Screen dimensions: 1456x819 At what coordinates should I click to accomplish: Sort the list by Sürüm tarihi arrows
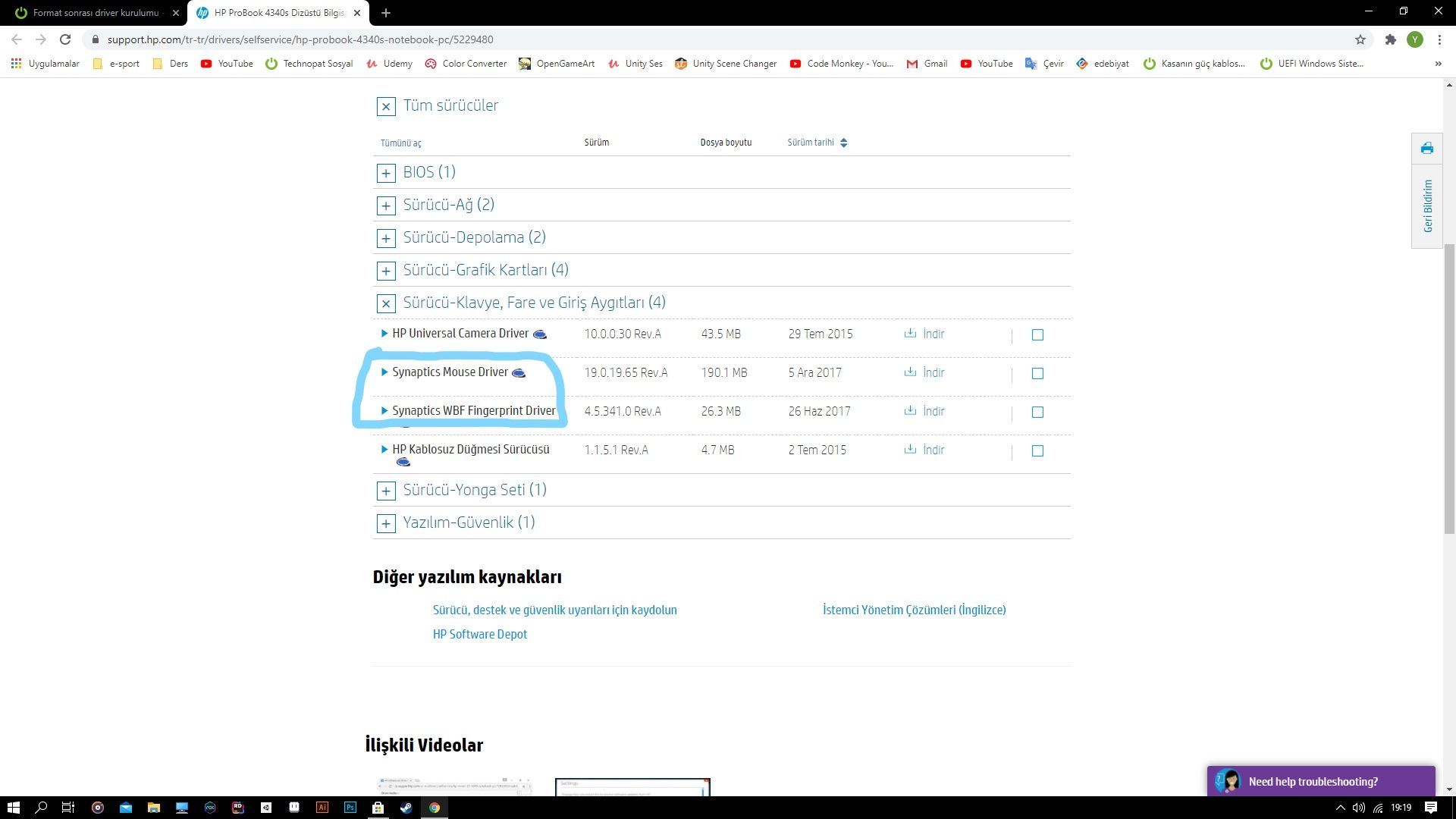(843, 143)
